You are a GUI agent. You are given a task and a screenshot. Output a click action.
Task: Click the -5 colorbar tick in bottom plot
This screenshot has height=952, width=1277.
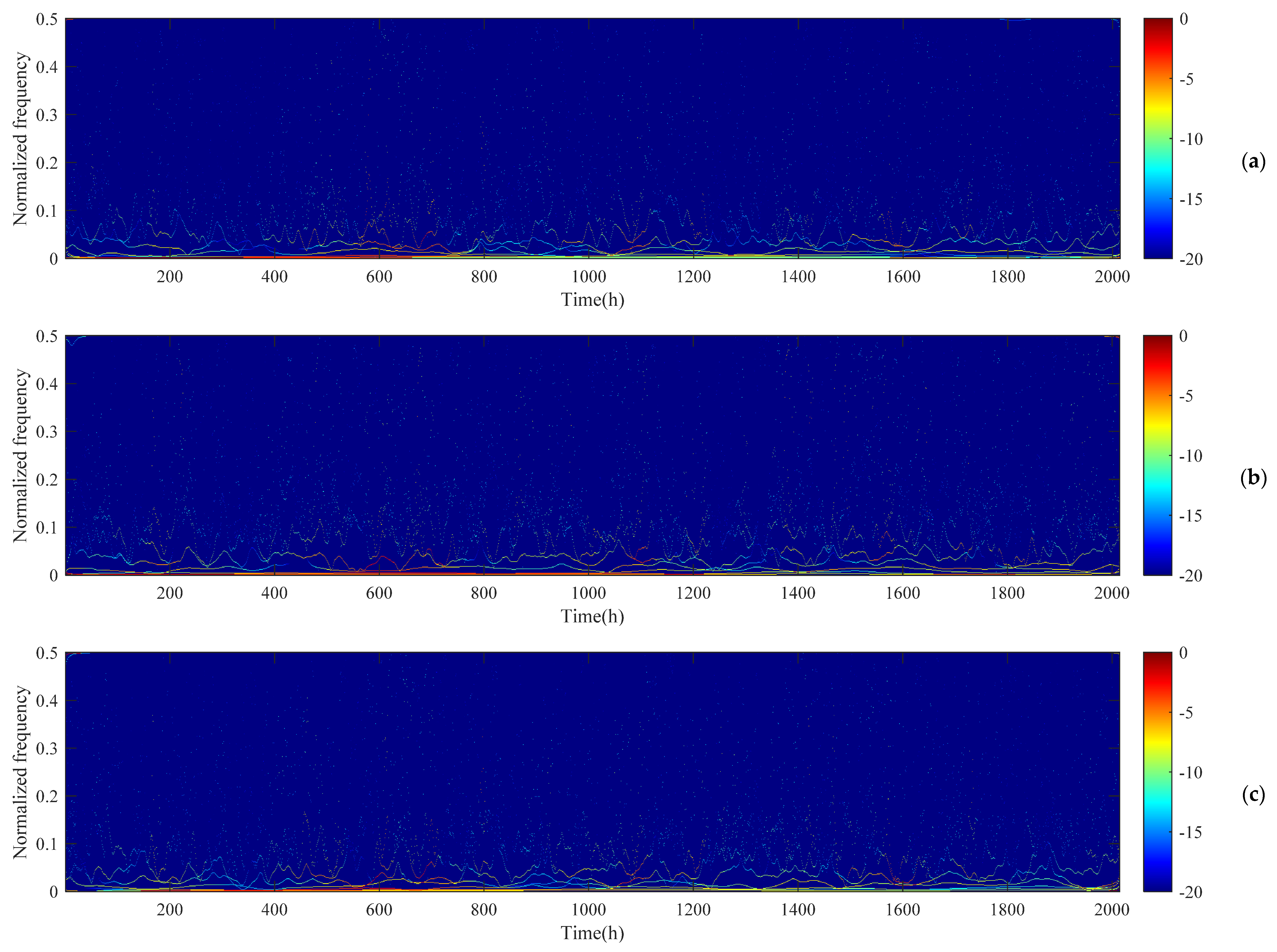pyautogui.click(x=1186, y=713)
